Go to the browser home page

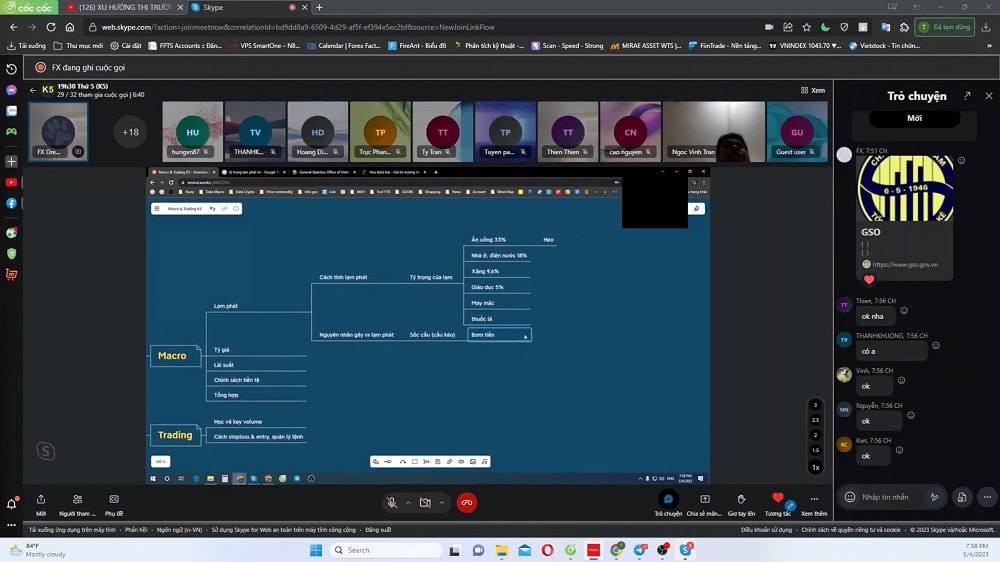tap(70, 27)
